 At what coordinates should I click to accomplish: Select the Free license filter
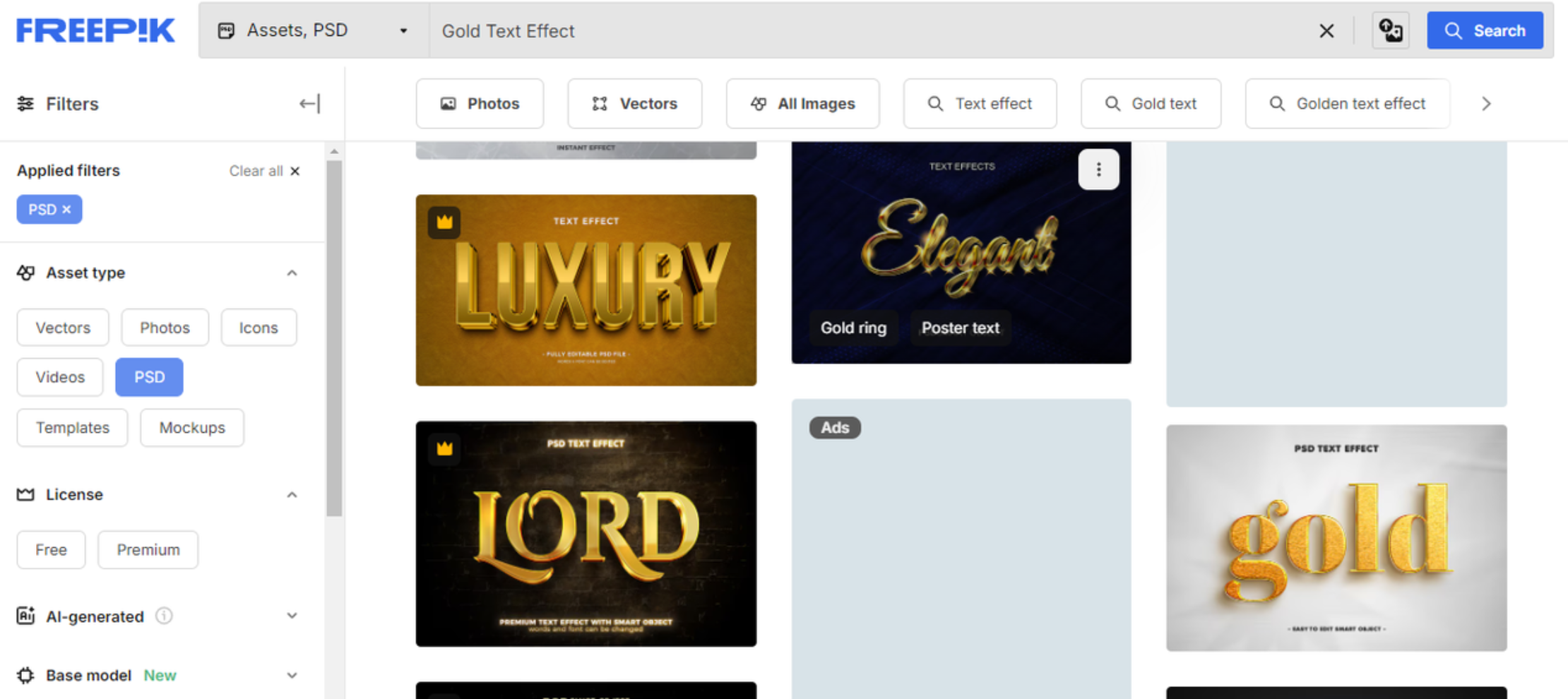pos(50,549)
